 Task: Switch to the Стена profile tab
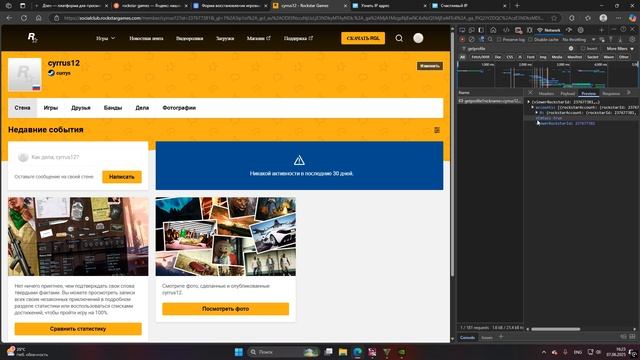(x=22, y=108)
